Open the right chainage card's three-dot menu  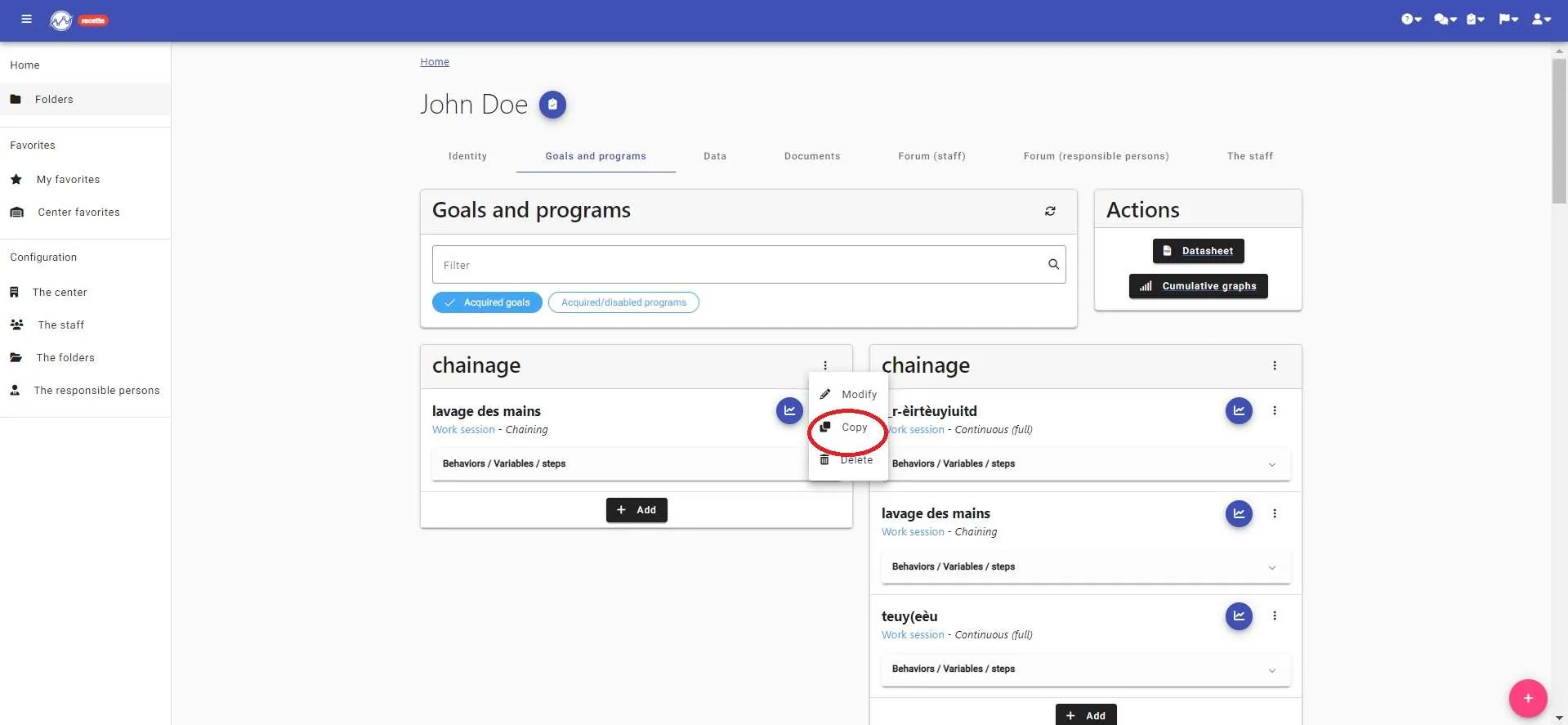tap(1275, 366)
